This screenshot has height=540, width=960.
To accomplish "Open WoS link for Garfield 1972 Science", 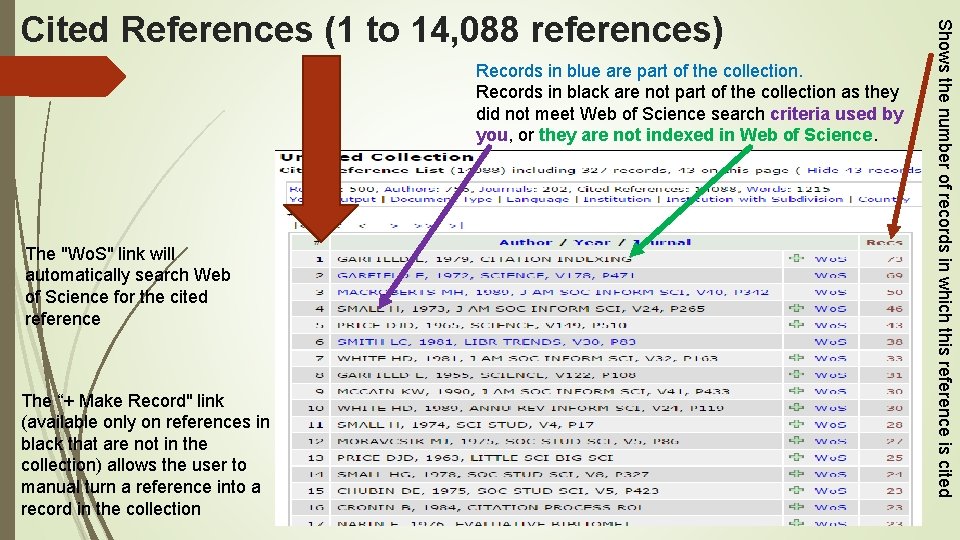I will 830,276.
